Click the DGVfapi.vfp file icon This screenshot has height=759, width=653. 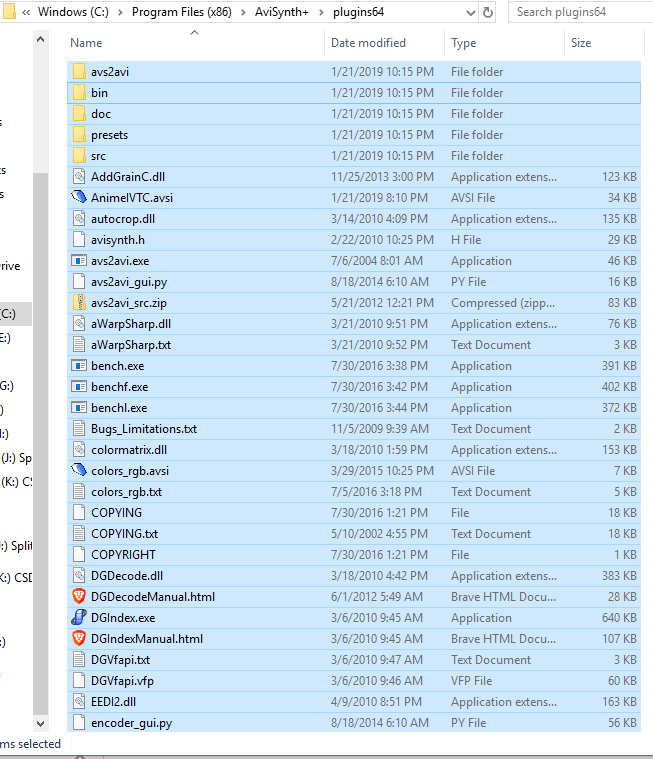pos(79,681)
